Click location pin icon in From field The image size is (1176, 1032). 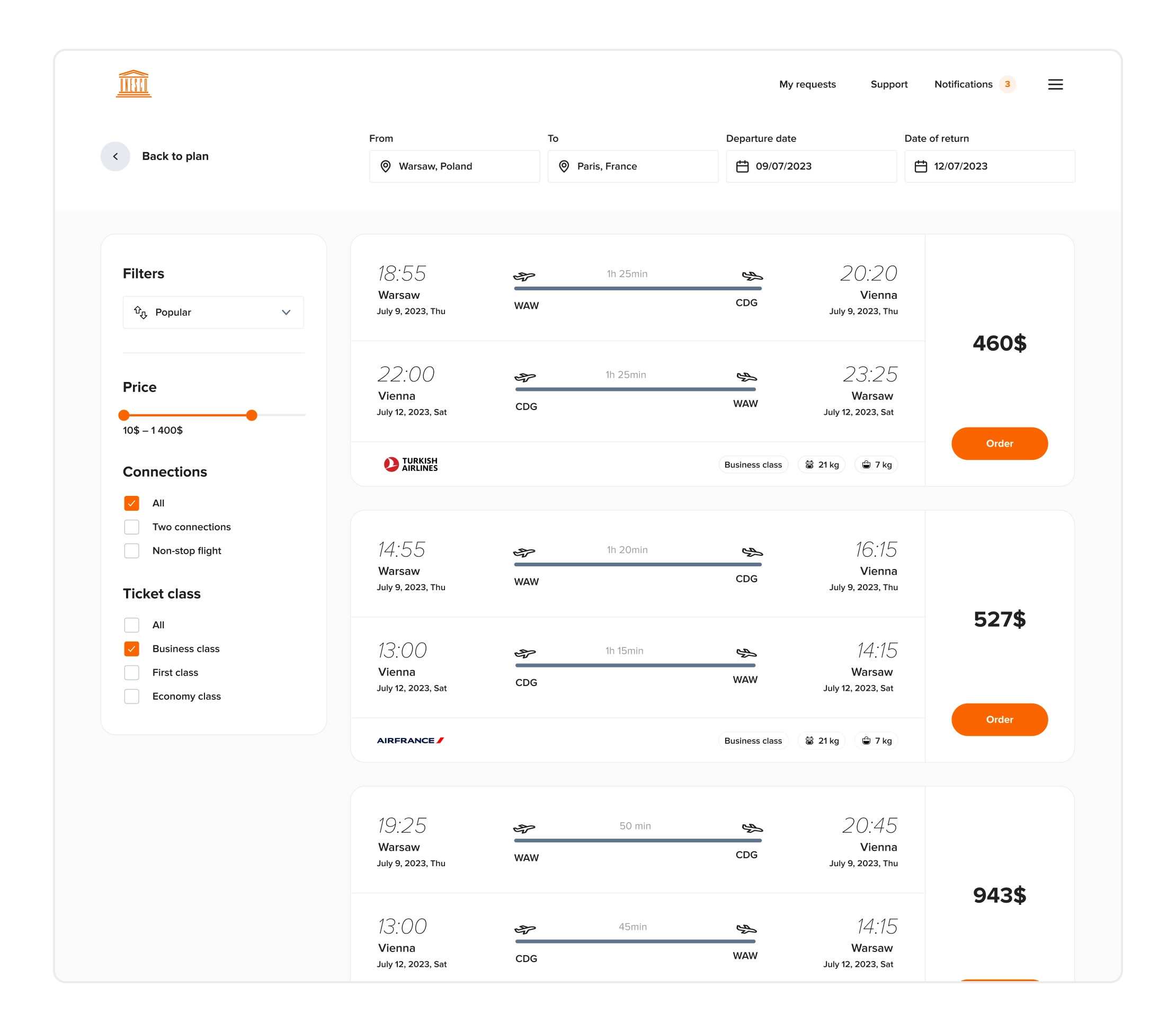click(386, 166)
